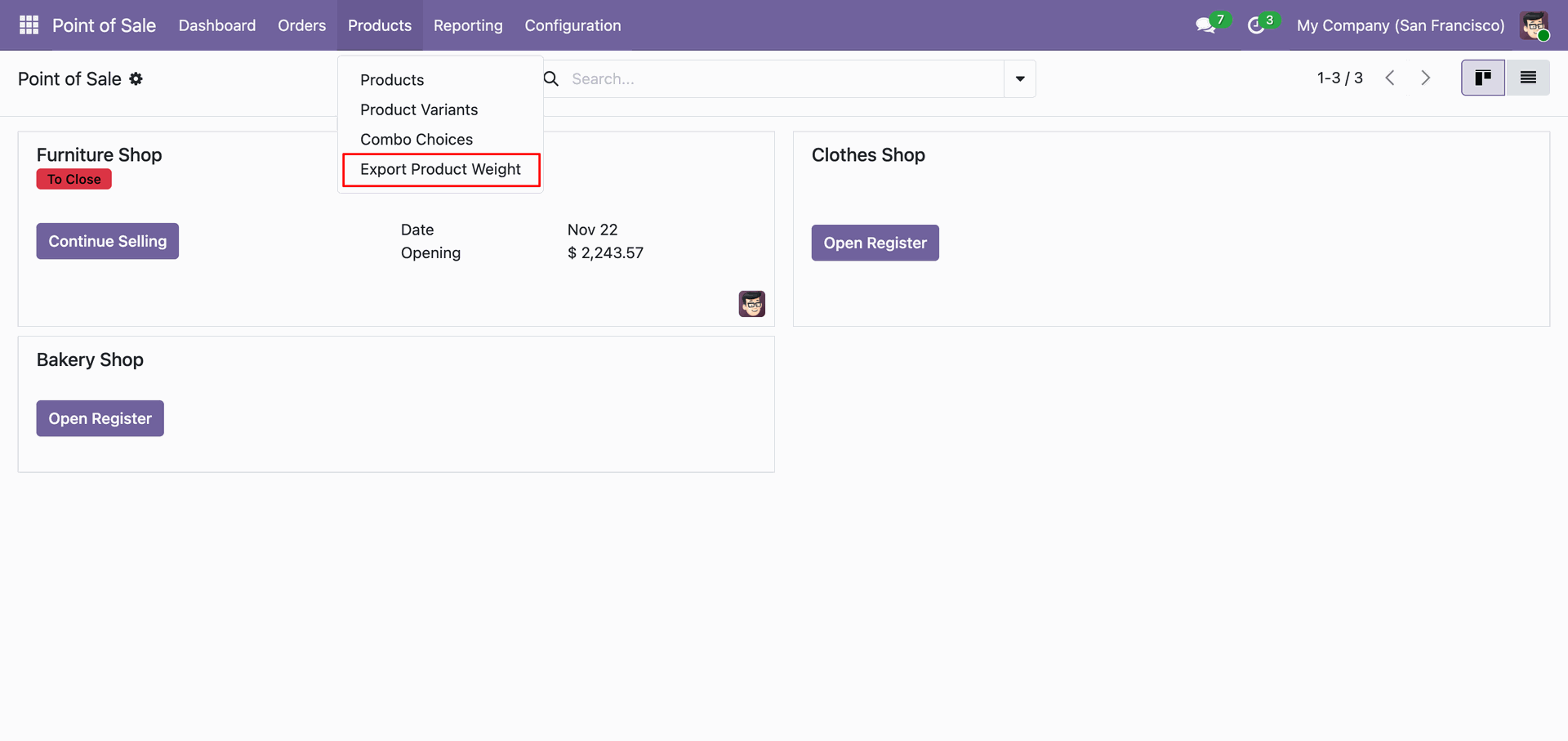
Task: Switch to List view
Action: (x=1528, y=78)
